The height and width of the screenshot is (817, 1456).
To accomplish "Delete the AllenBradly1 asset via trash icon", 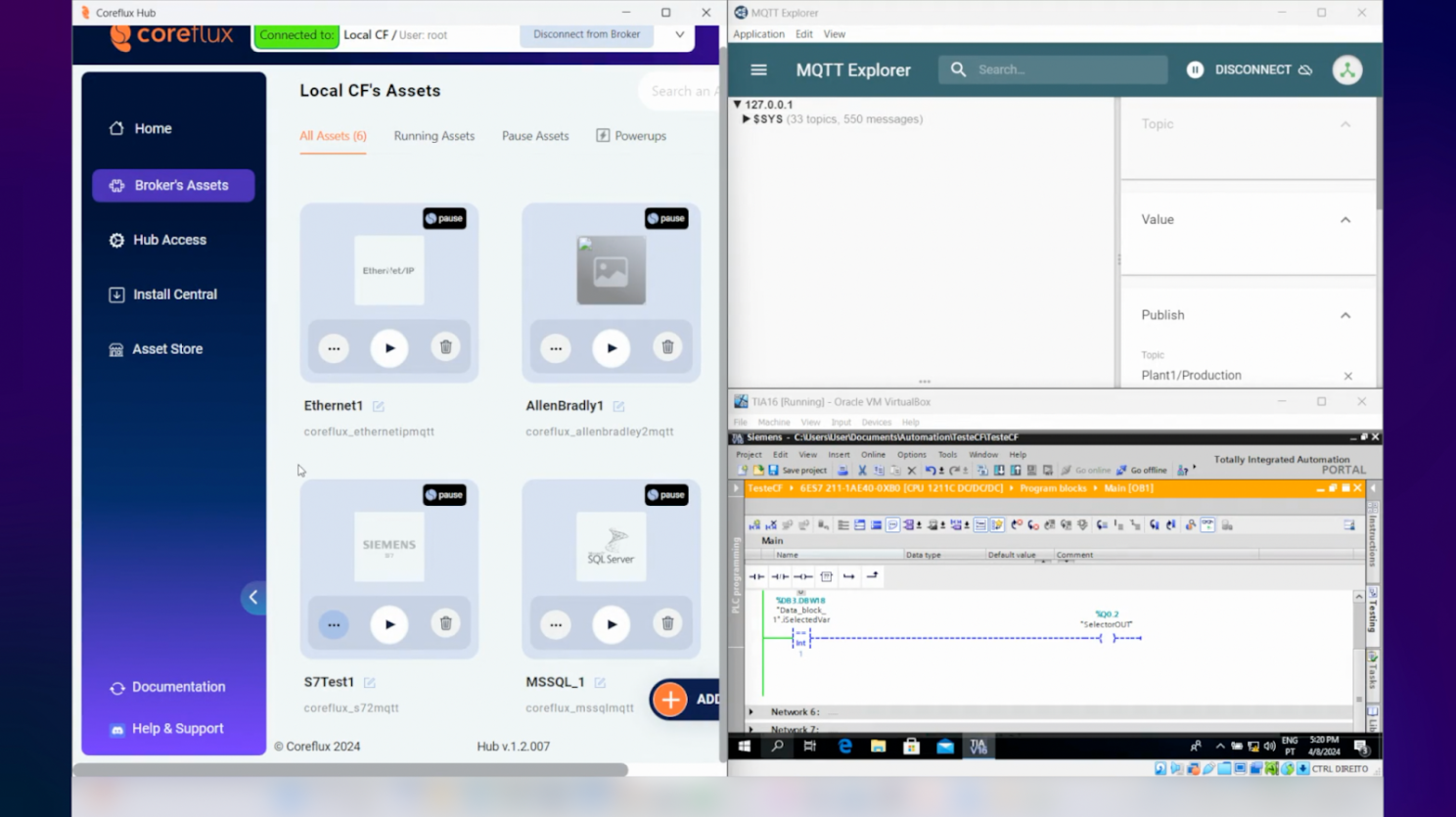I will (x=667, y=348).
